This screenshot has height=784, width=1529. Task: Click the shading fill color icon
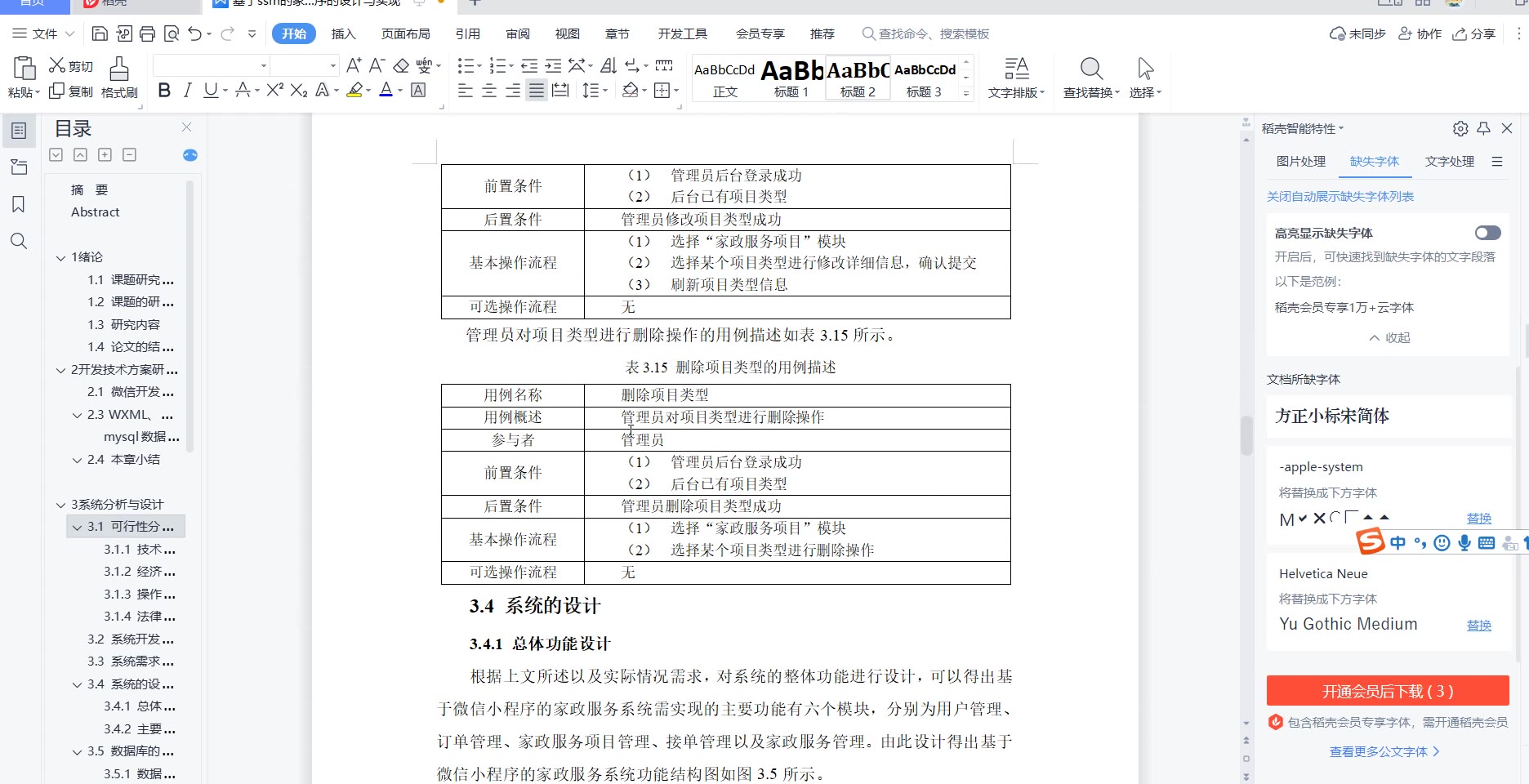point(630,91)
